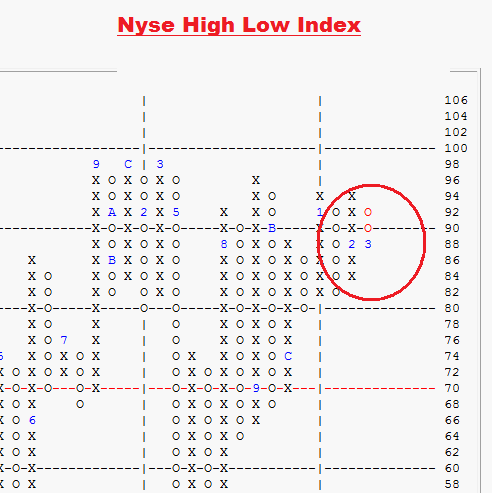
Task: Select the 102 scale value
Action: (x=456, y=132)
